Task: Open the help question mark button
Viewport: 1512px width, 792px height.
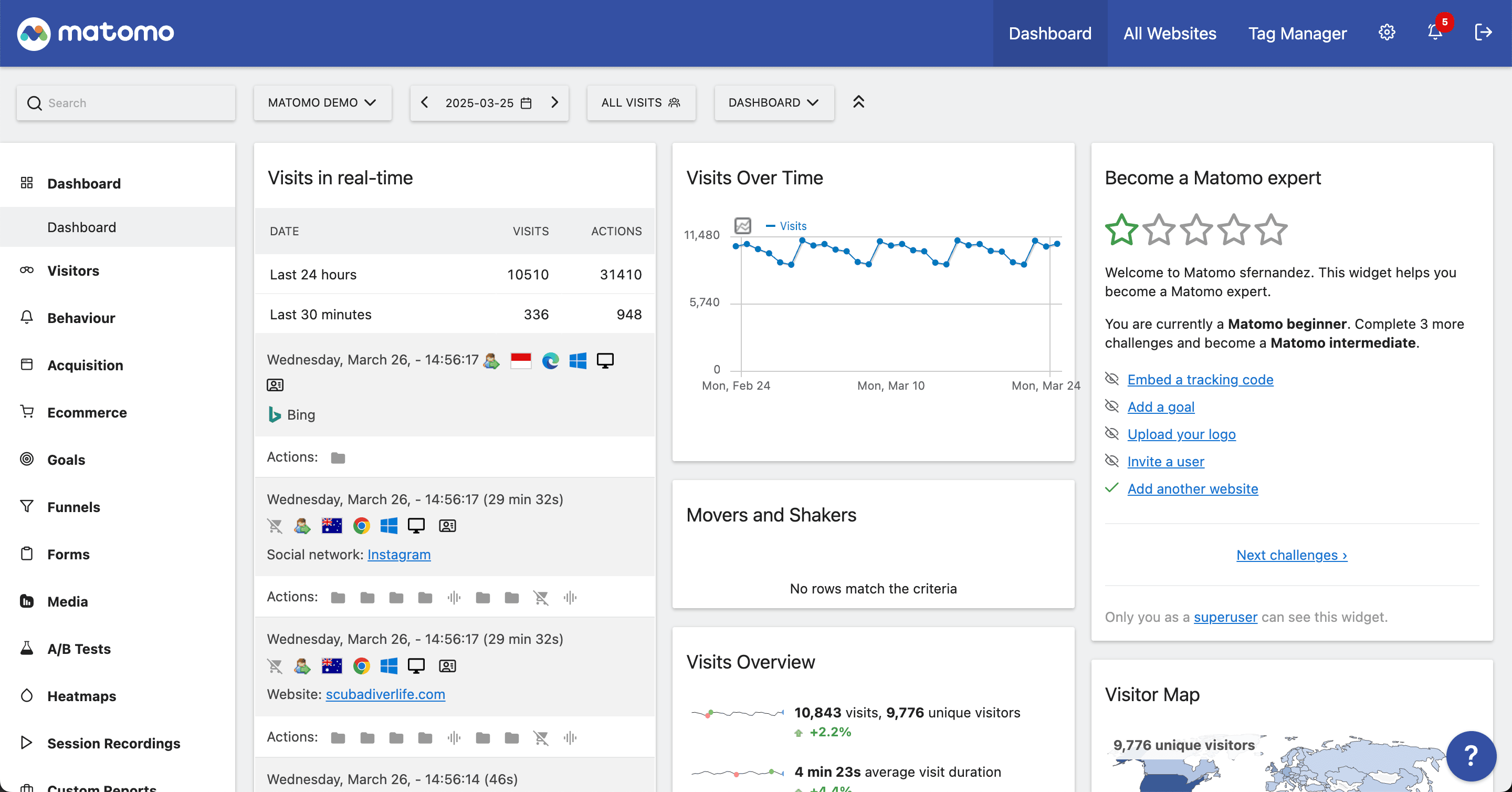Action: [x=1471, y=756]
